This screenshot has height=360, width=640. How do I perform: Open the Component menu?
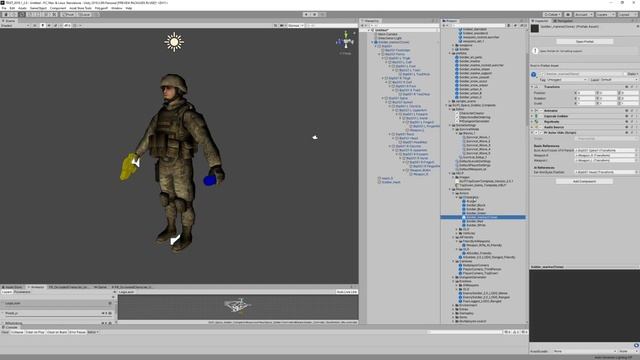coord(58,8)
